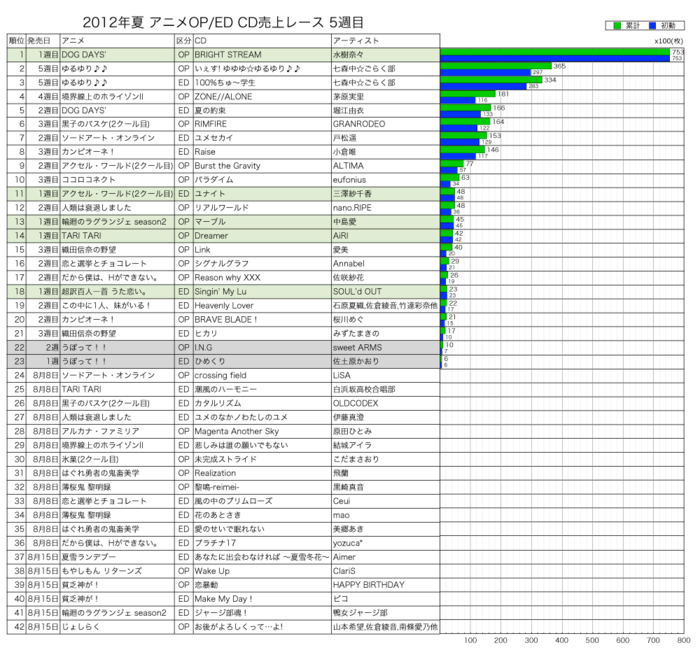Image resolution: width=700 pixels, height=650 pixels.
Task: Select artist cell 水樹奈々
Action: [x=386, y=54]
